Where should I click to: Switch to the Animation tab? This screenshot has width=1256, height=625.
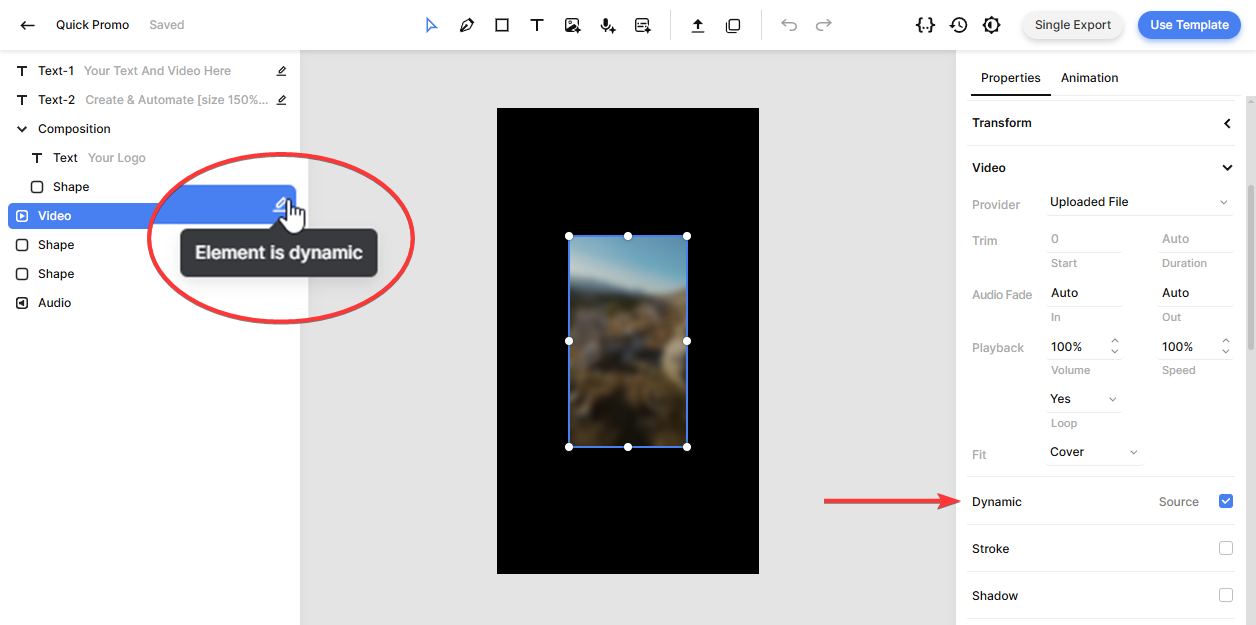point(1089,78)
